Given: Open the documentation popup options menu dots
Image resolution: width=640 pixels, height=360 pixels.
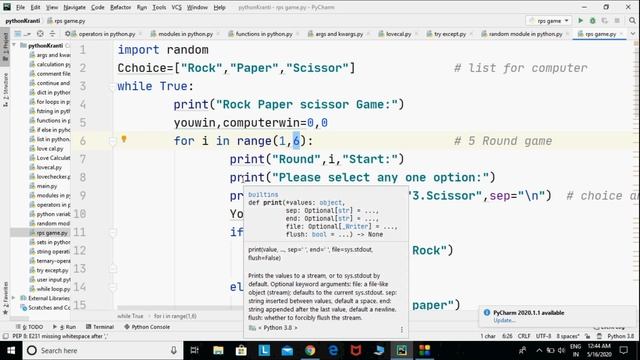Looking at the screenshot, I should [x=402, y=329].
